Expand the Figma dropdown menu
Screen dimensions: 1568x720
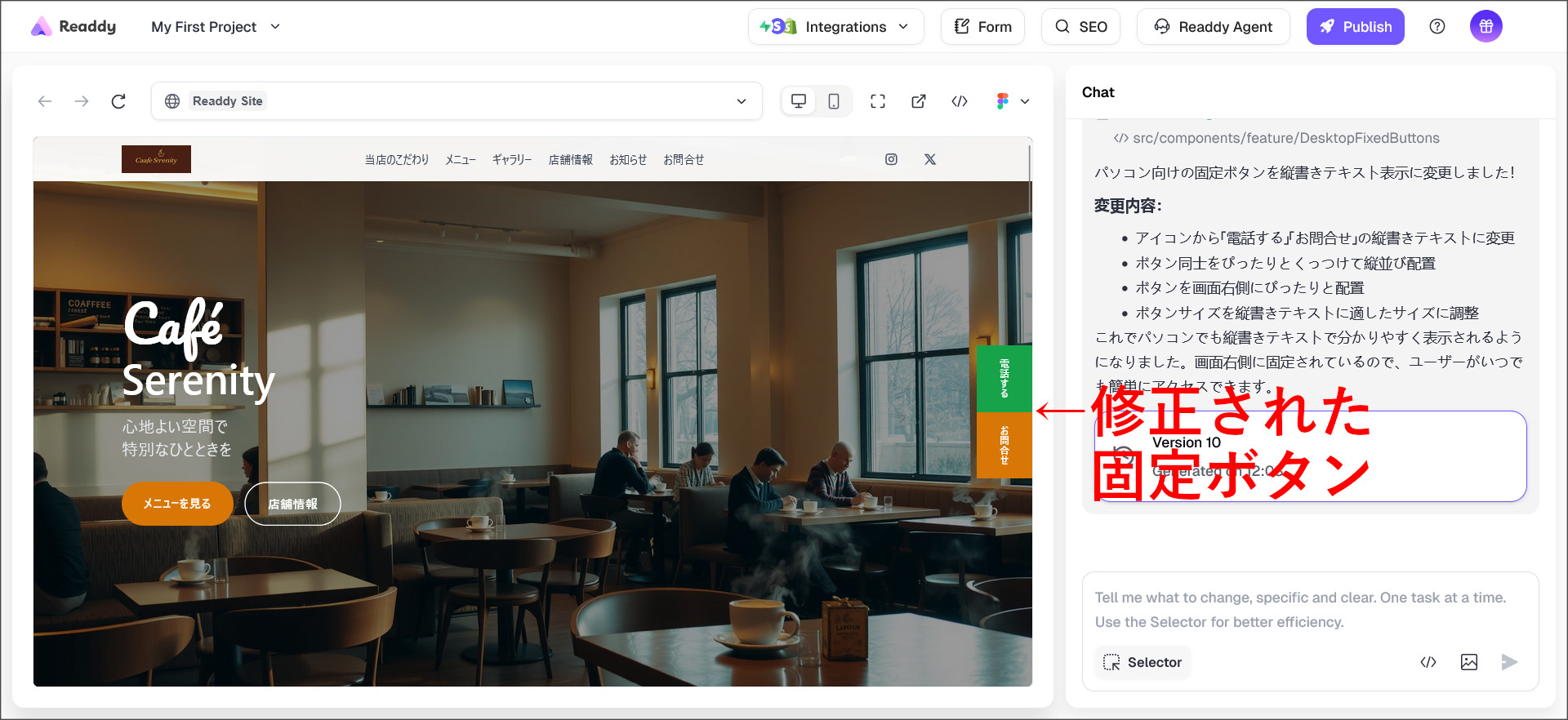1013,101
